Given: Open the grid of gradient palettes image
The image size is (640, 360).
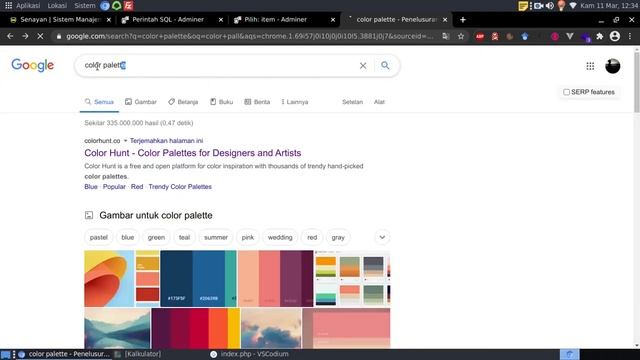Looking at the screenshot, I should point(352,278).
